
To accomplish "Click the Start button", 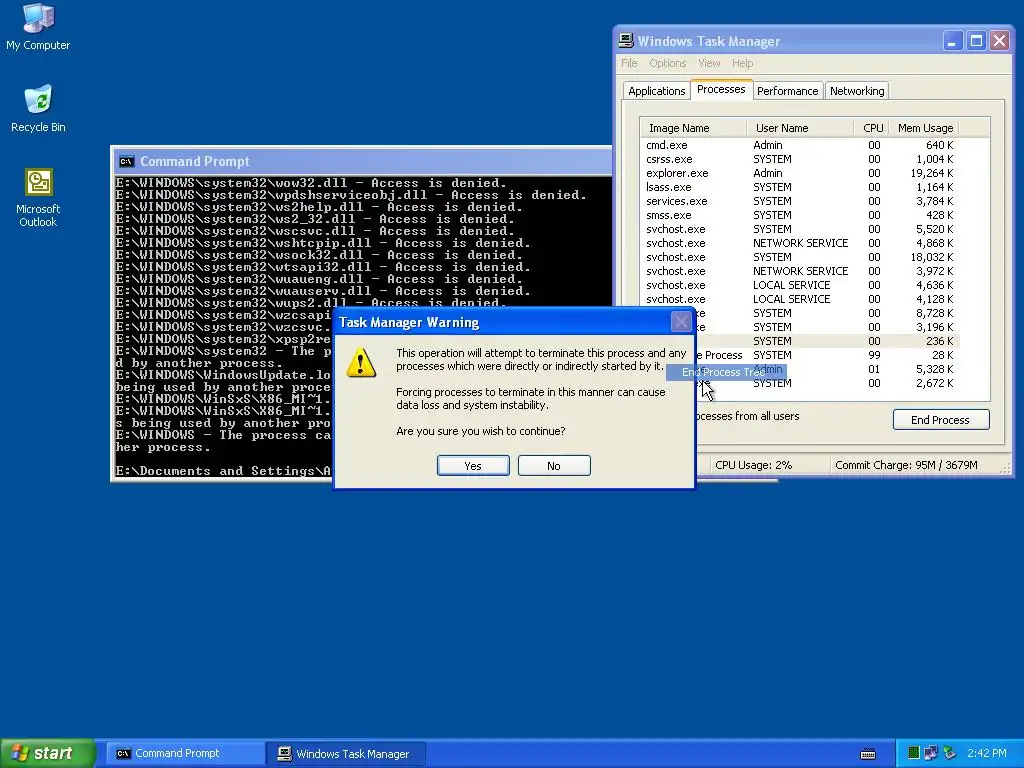I will [x=48, y=753].
